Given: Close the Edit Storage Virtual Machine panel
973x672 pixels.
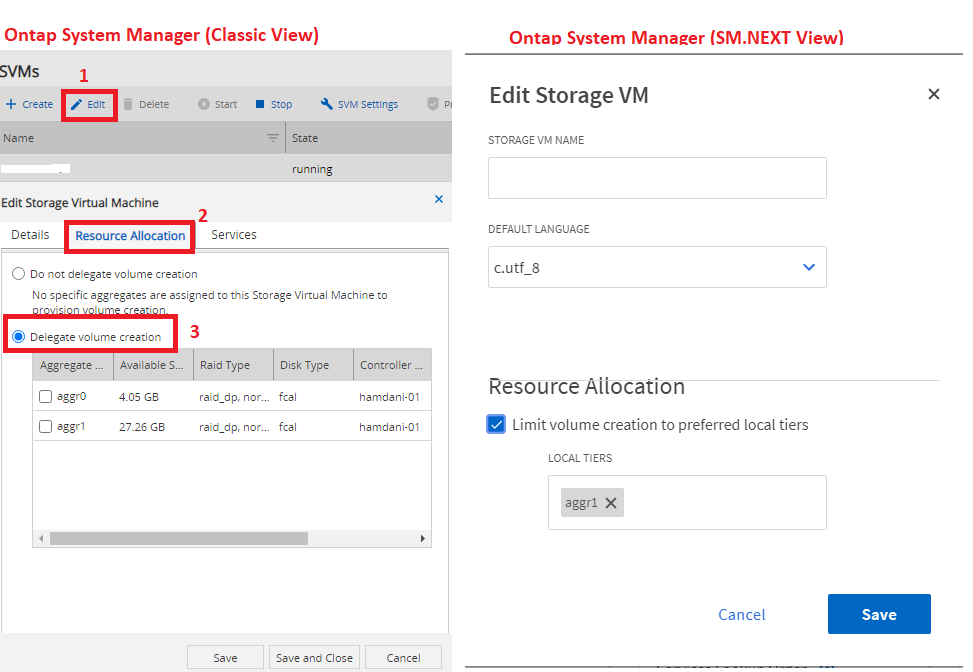Looking at the screenshot, I should (438, 200).
